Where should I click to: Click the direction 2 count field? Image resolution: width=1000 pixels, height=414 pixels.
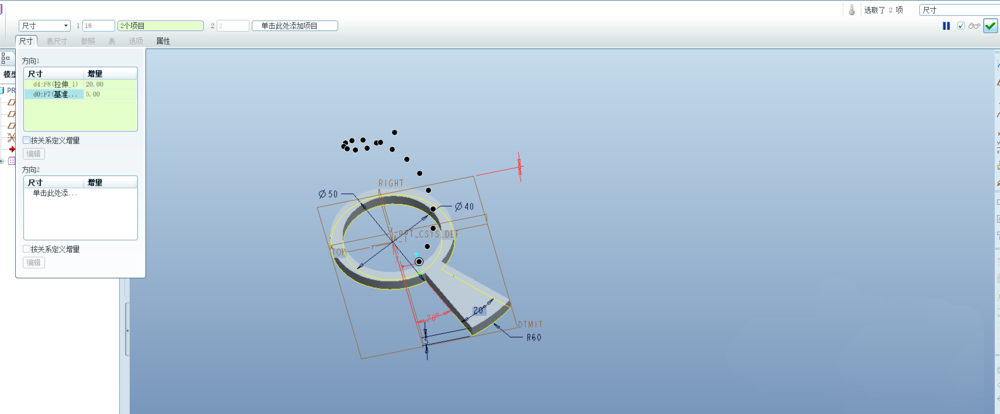point(233,26)
